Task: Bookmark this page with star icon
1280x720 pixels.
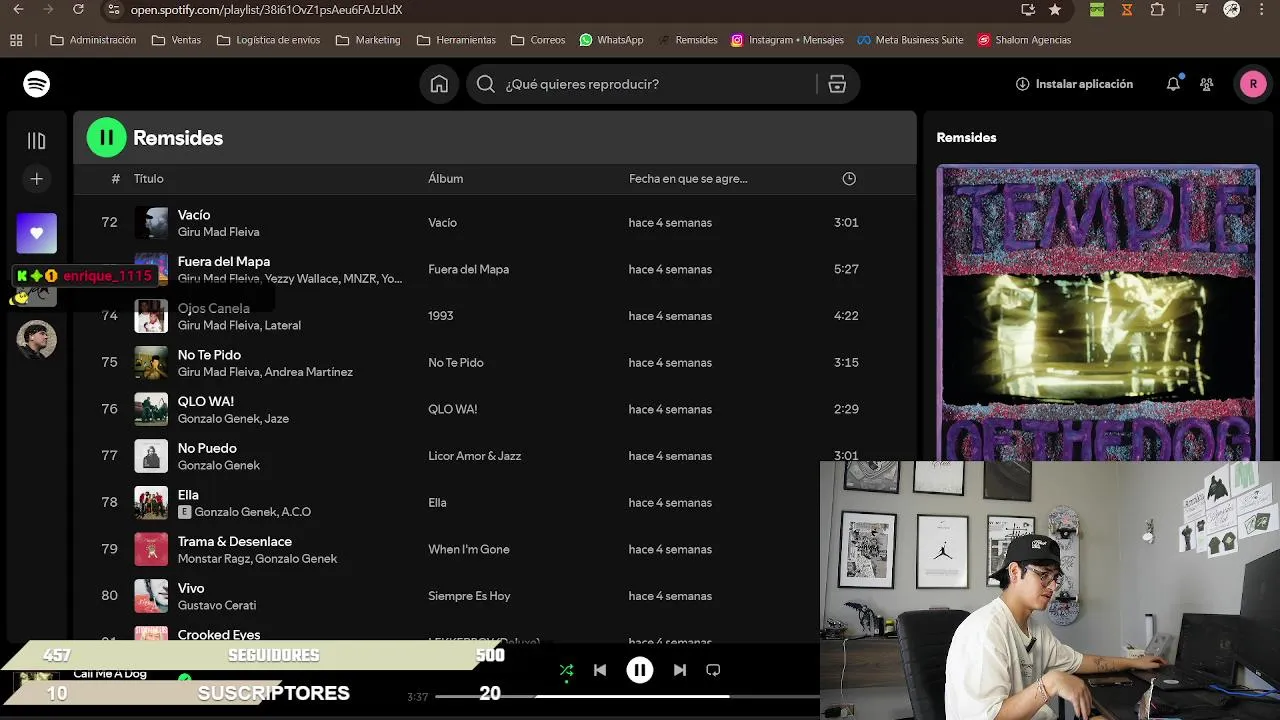Action: click(1055, 9)
